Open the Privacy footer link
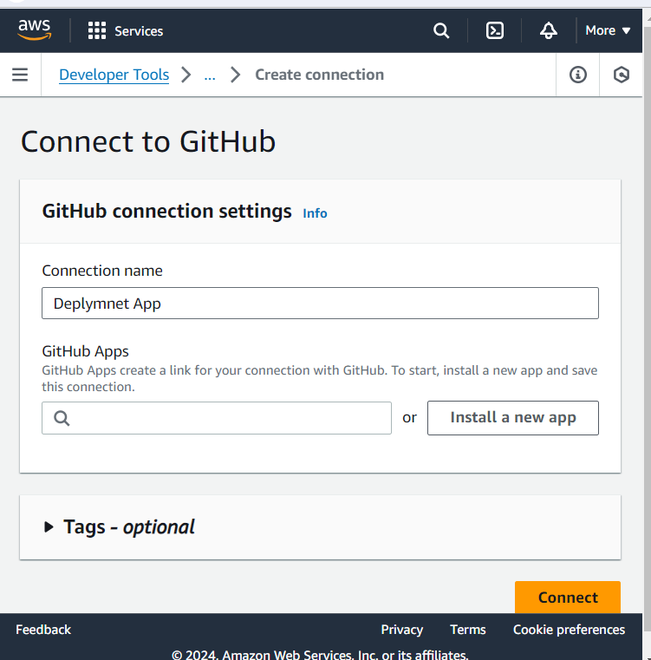 (x=402, y=630)
